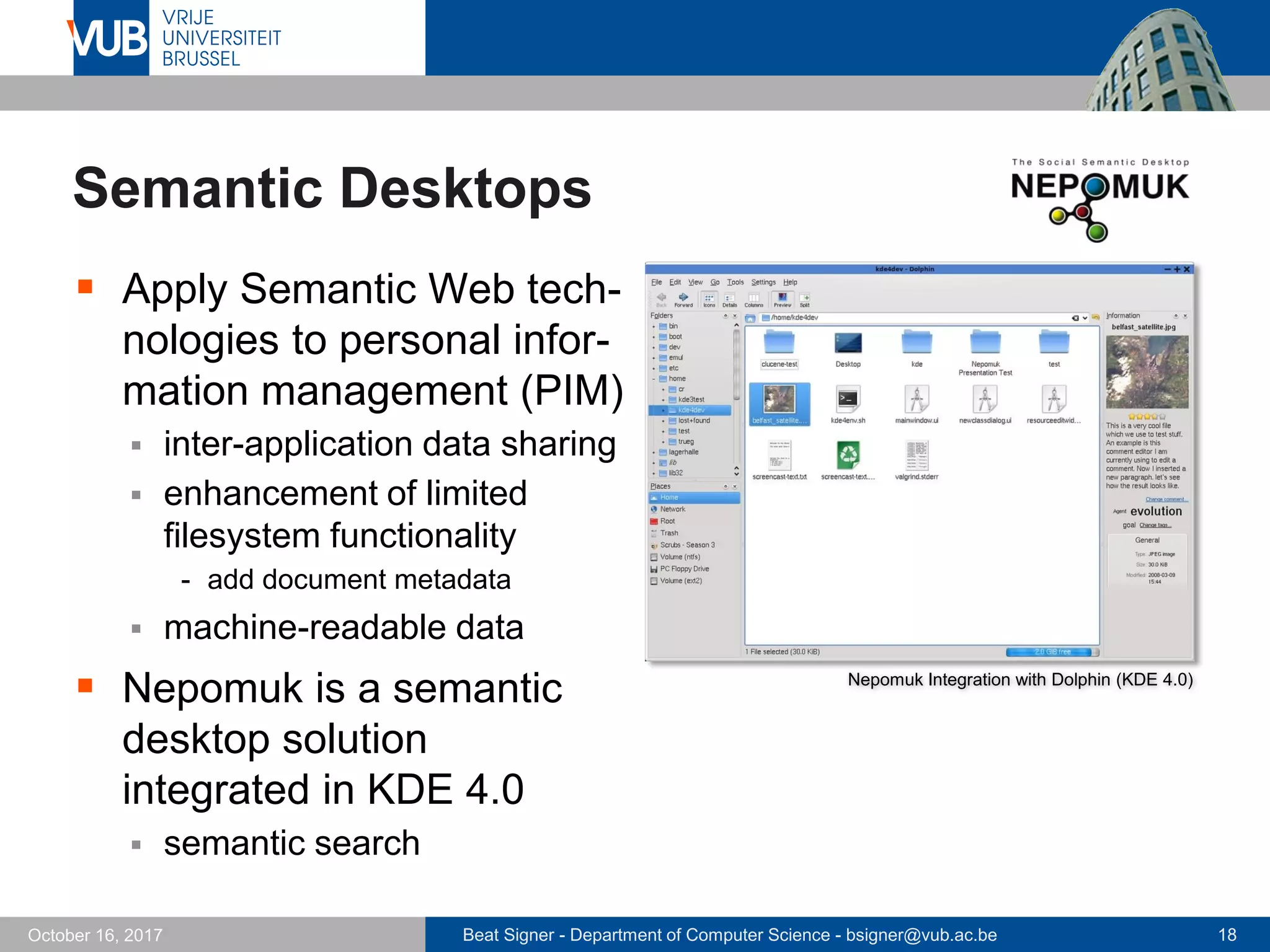Open the kde folder icon
The width and height of the screenshot is (1270, 952).
pos(917,348)
